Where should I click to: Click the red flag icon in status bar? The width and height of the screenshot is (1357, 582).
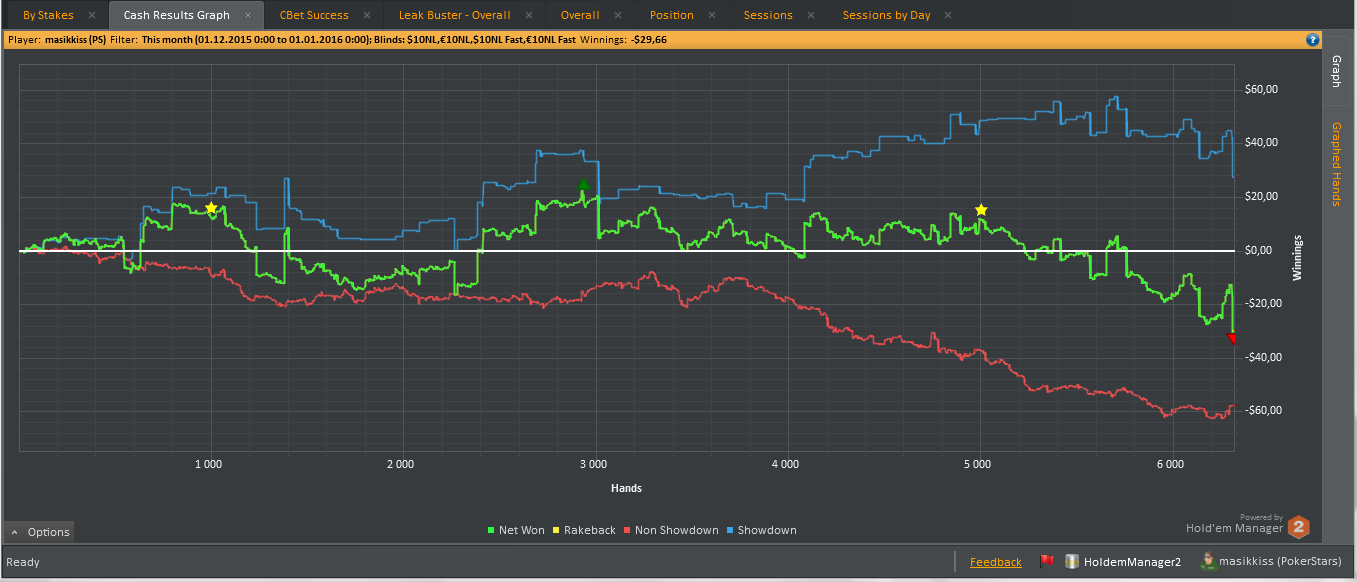(1047, 562)
